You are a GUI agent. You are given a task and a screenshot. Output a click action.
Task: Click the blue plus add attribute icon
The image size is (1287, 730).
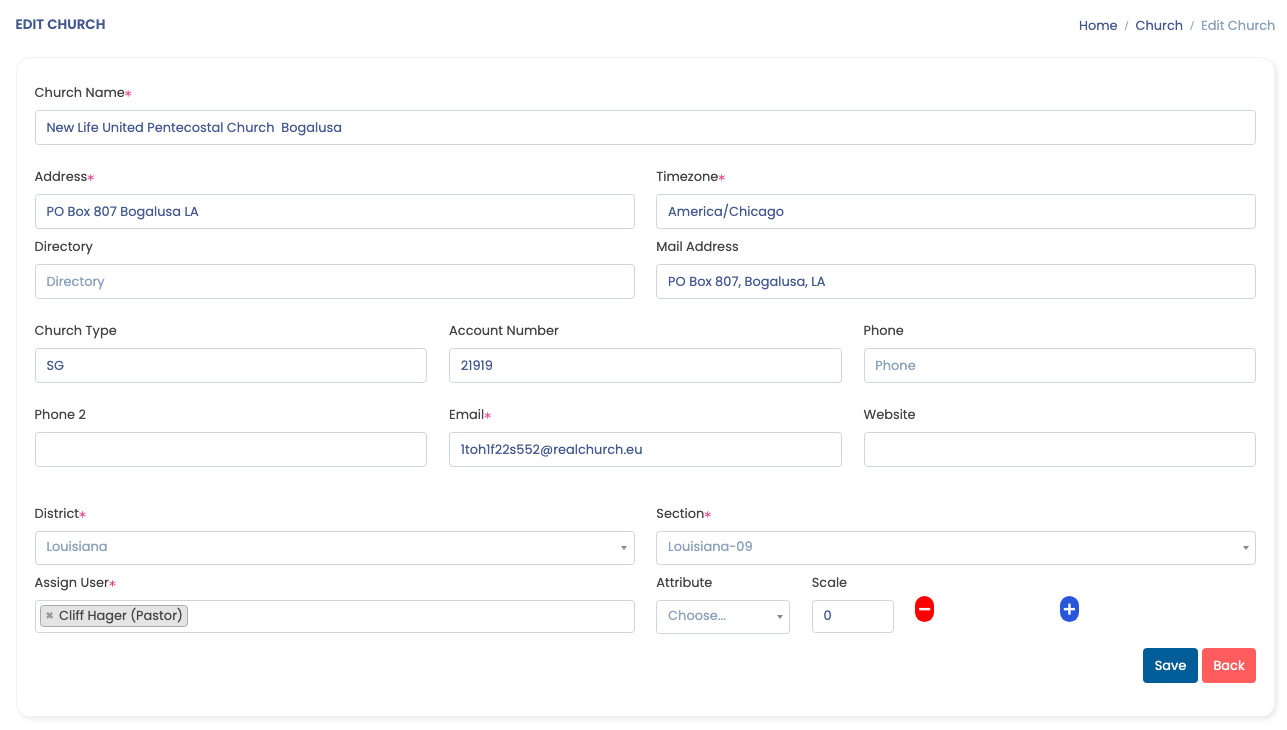(1069, 608)
